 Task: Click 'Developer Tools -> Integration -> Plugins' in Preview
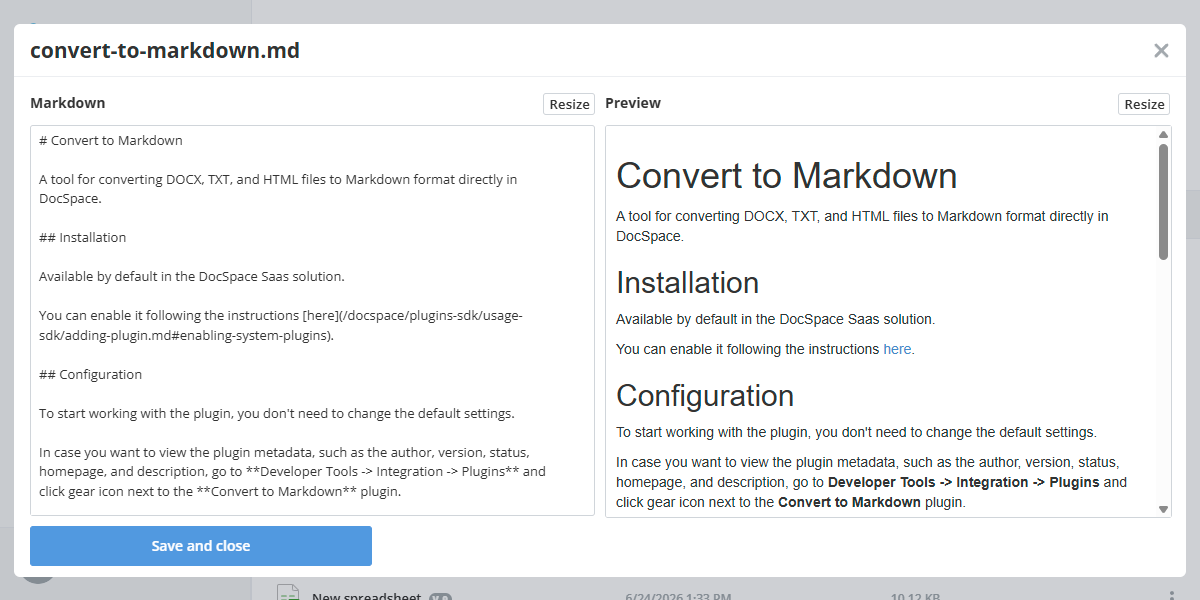coord(964,482)
